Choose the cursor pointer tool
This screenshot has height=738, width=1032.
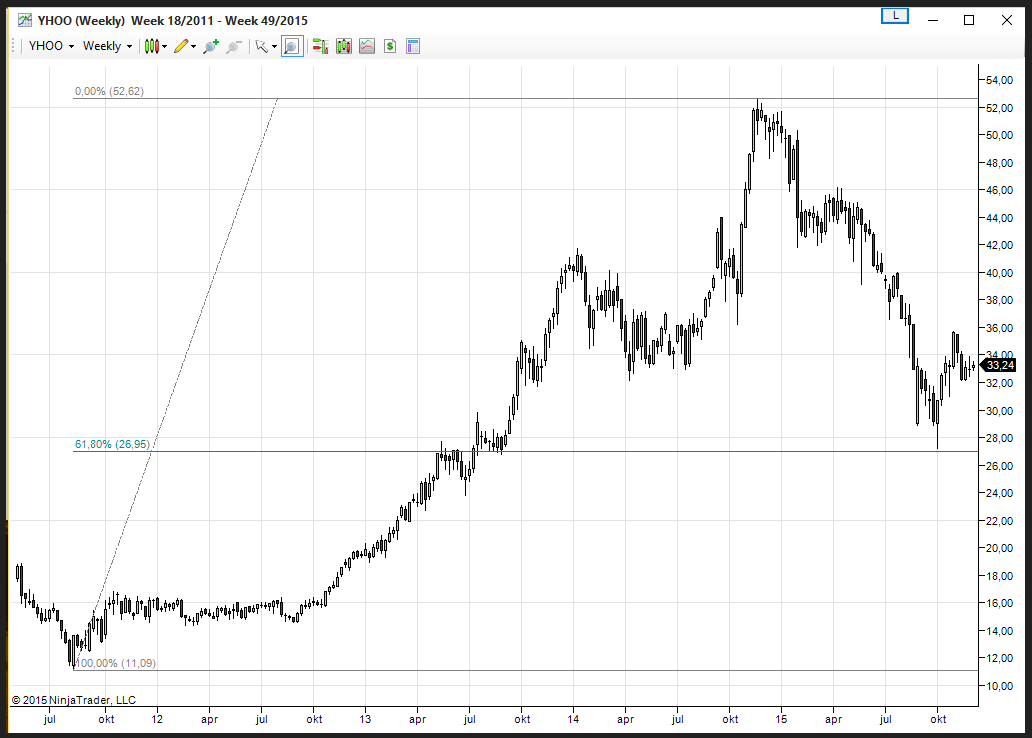tap(263, 46)
